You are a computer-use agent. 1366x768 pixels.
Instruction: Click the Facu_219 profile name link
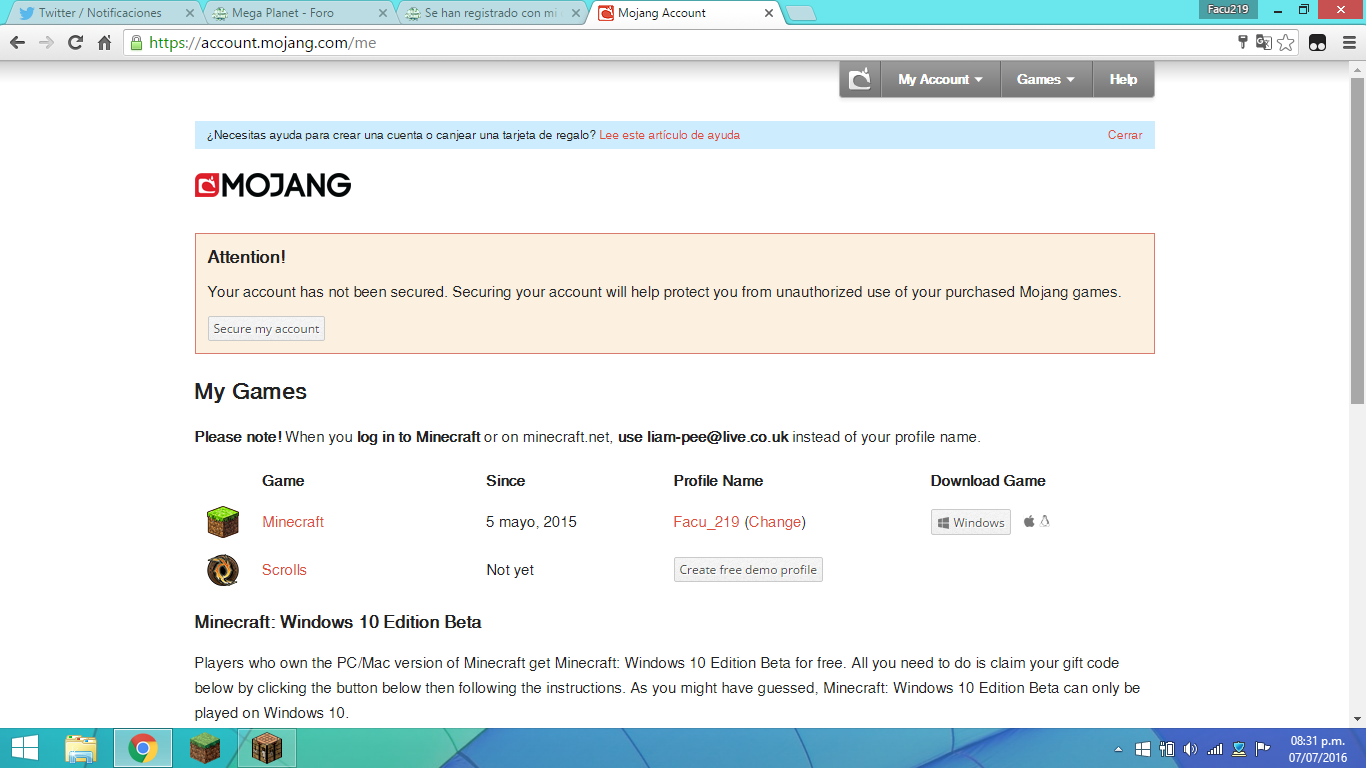coord(707,522)
